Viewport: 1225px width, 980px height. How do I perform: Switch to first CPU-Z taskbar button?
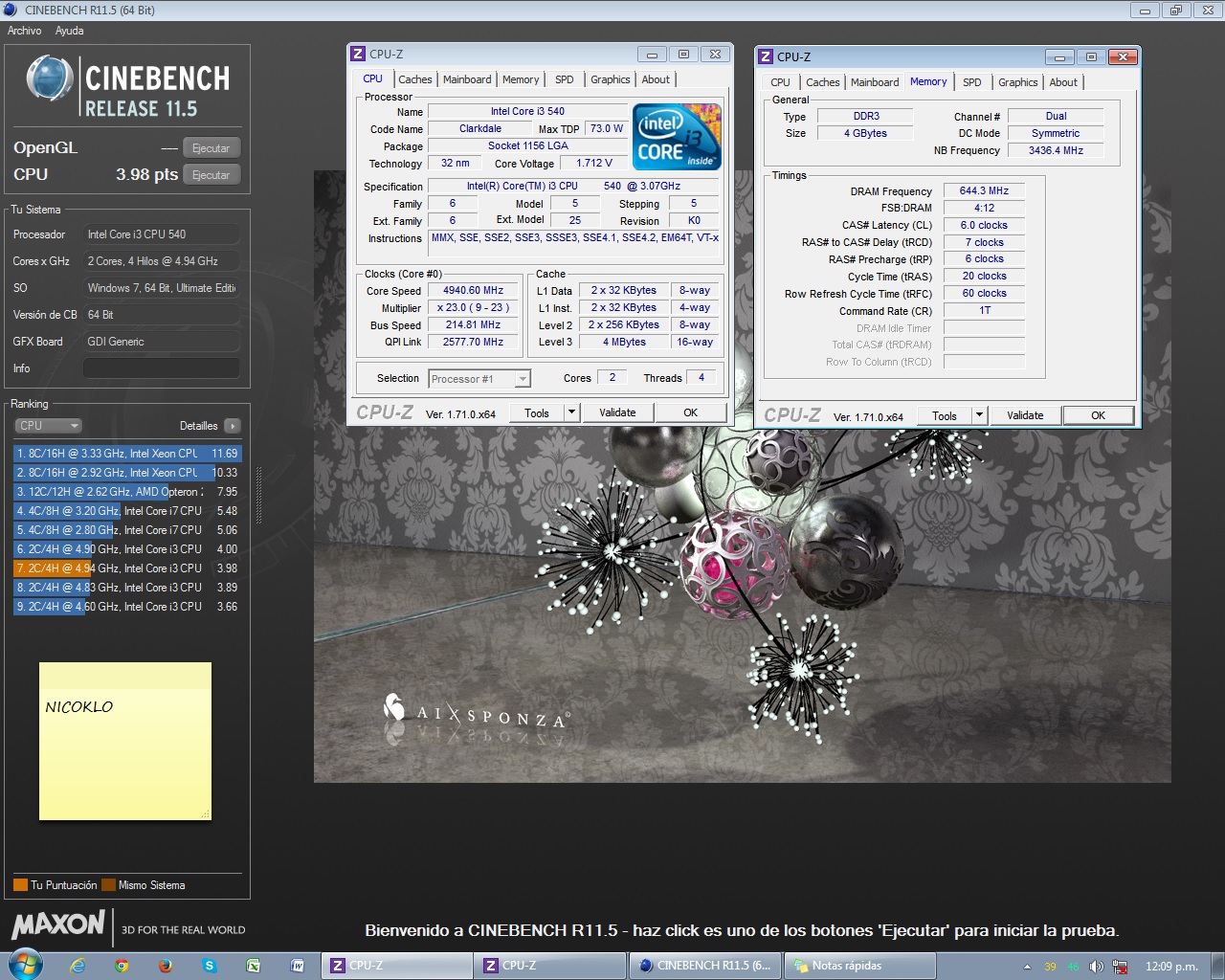coord(396,966)
